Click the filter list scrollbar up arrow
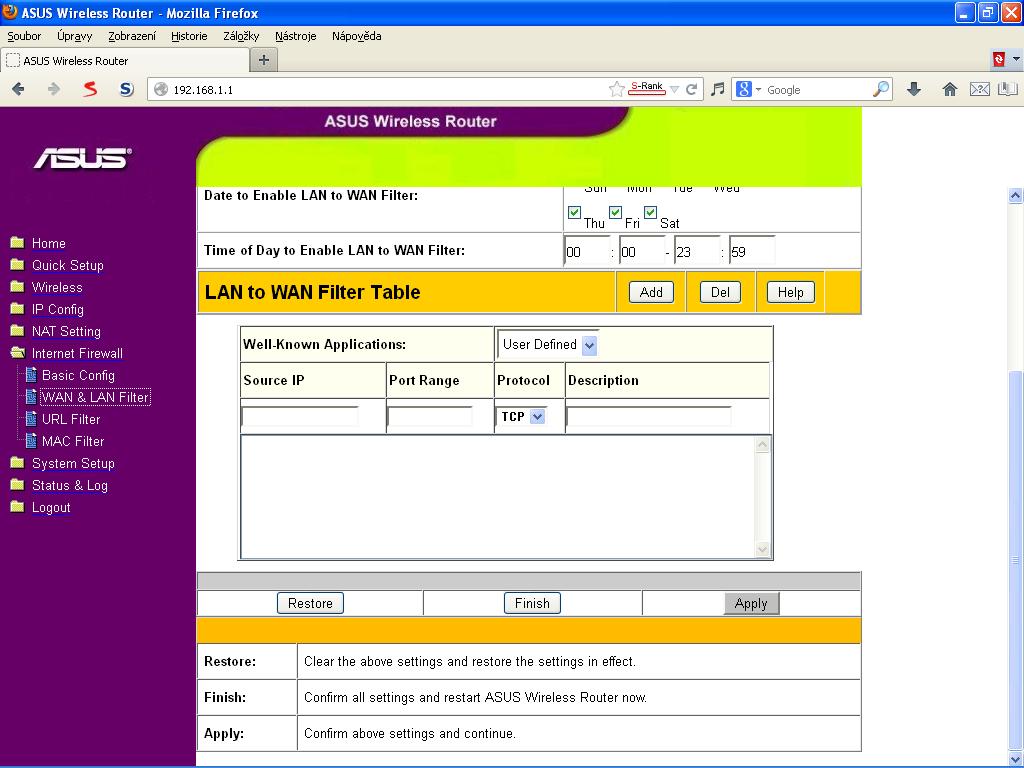The height and width of the screenshot is (768, 1024). point(762,445)
